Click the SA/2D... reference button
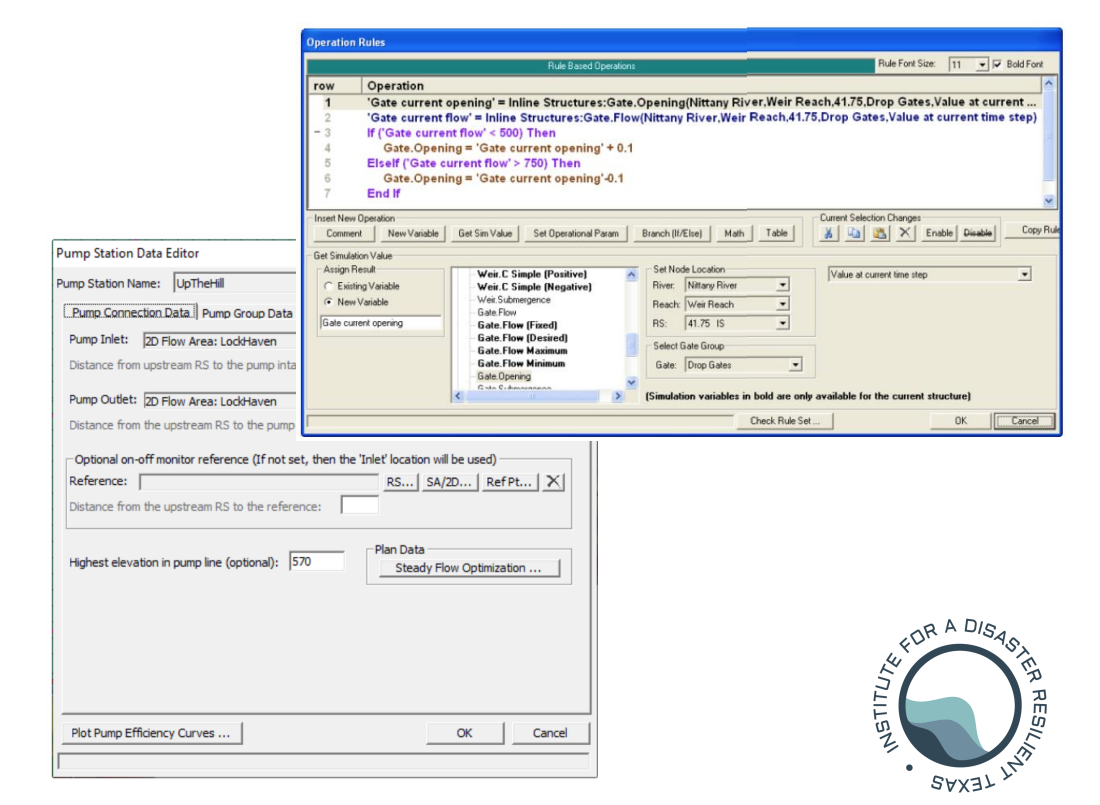1100x805 pixels. point(449,481)
